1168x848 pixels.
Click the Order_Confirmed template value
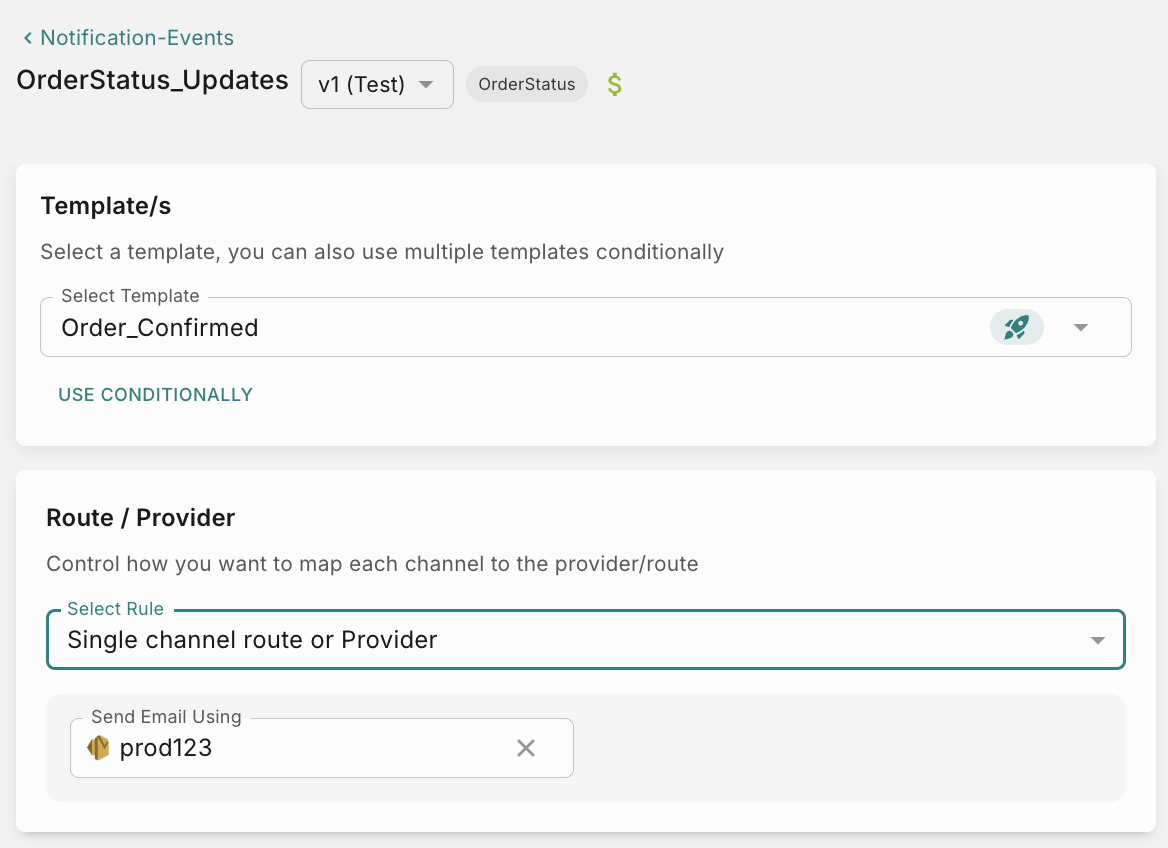coord(160,327)
